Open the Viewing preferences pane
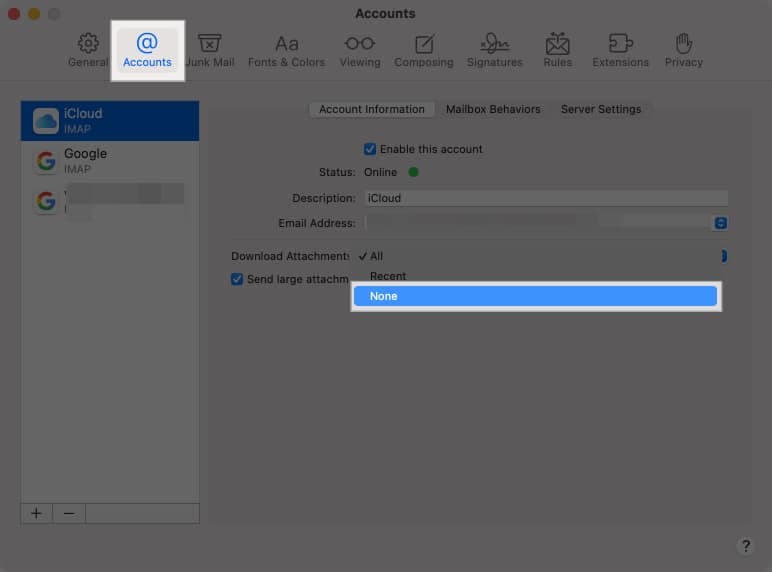Viewport: 772px width, 572px height. [x=360, y=50]
